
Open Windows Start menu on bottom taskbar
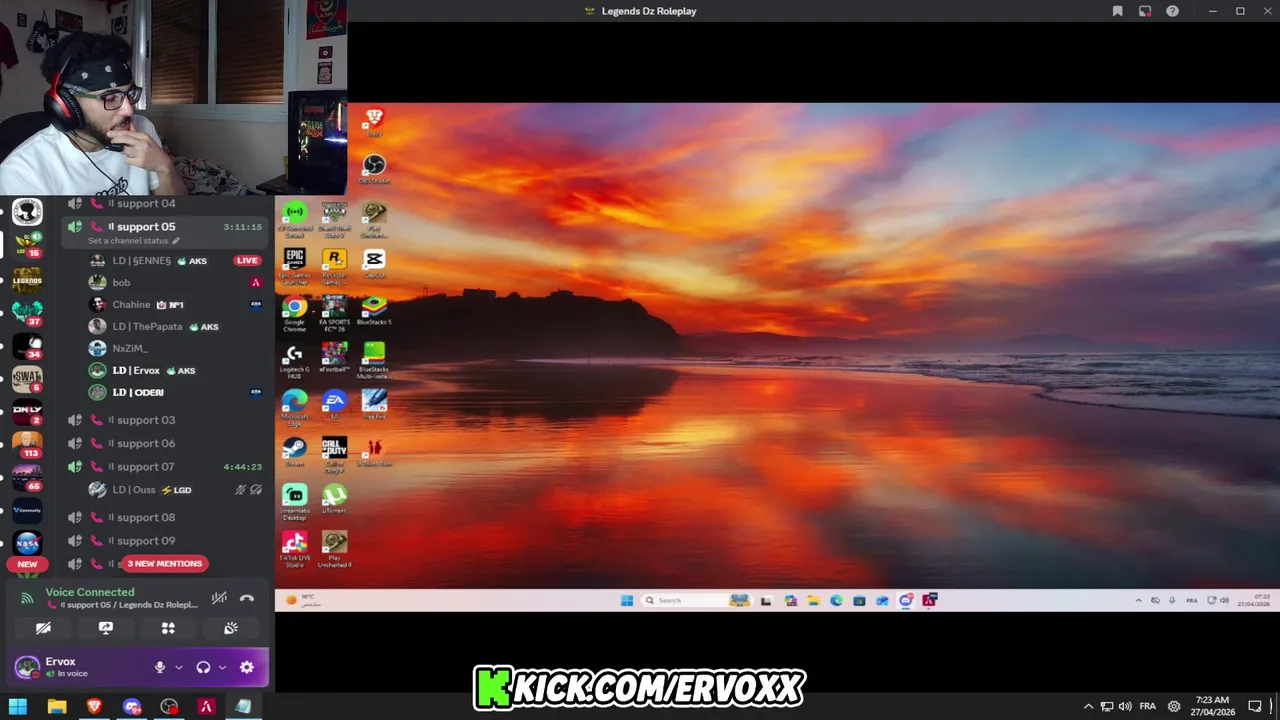(x=18, y=707)
